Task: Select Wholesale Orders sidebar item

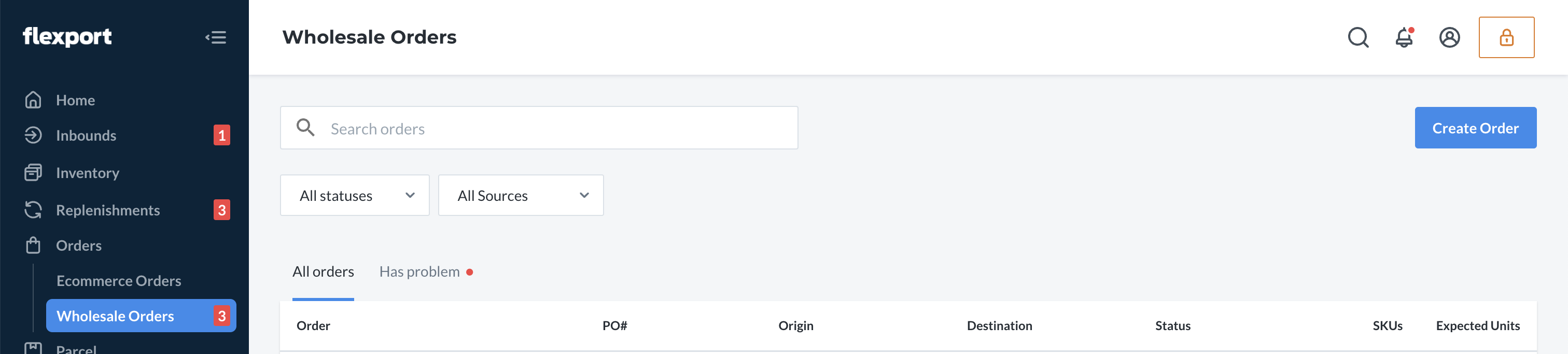Action: point(141,316)
